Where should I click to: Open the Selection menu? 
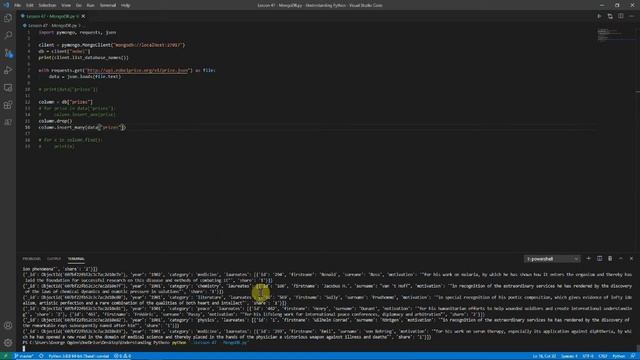coord(47,5)
